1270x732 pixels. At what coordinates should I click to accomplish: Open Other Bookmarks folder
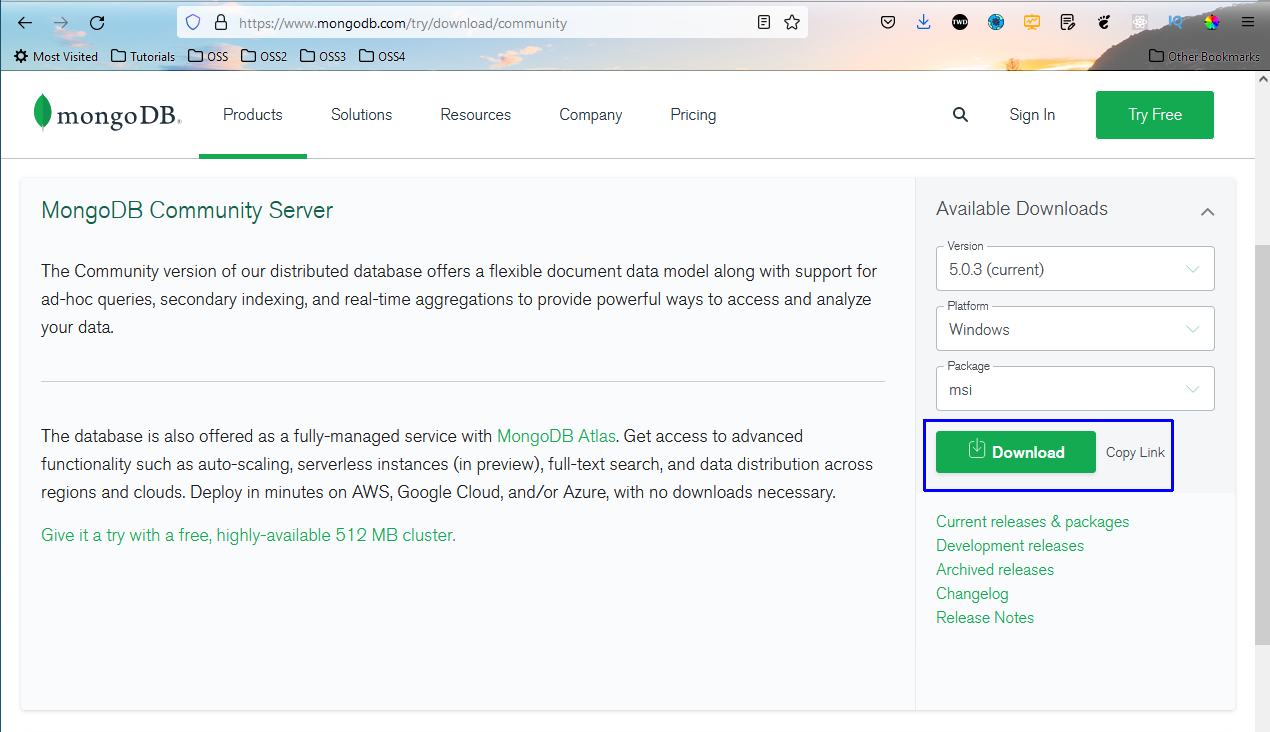click(1204, 56)
